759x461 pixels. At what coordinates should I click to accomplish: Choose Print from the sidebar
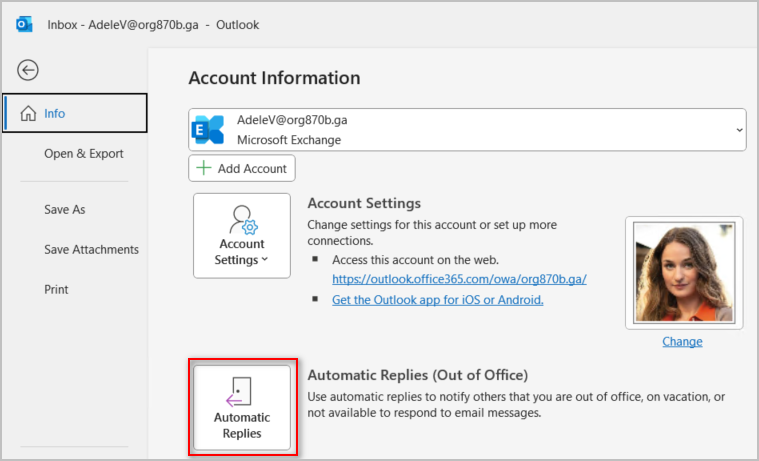point(56,289)
